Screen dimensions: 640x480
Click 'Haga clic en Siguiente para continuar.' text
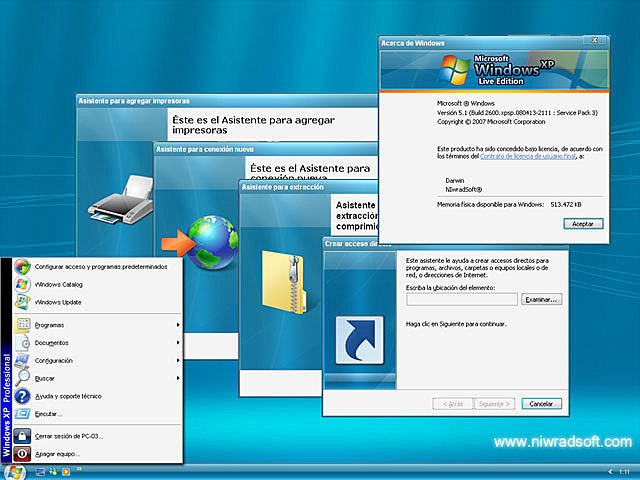(456, 324)
